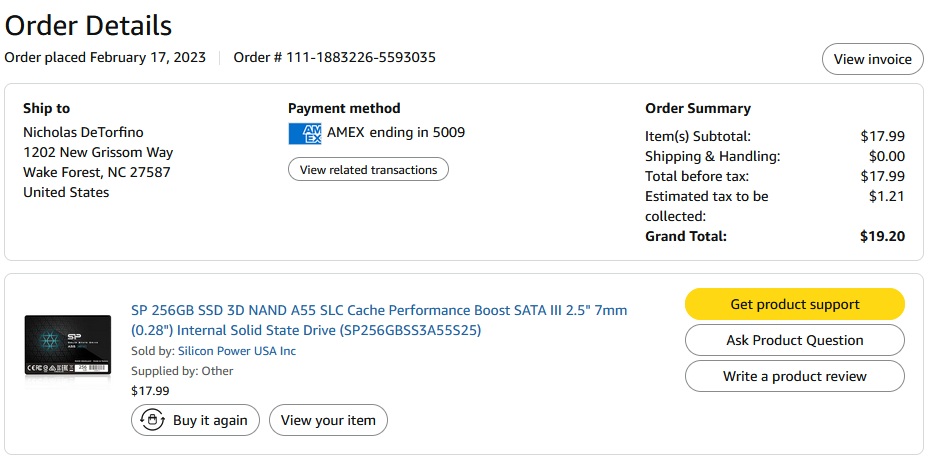Click the reorder icon on Buy it again
Image resolution: width=942 pixels, height=466 pixels.
coord(151,420)
